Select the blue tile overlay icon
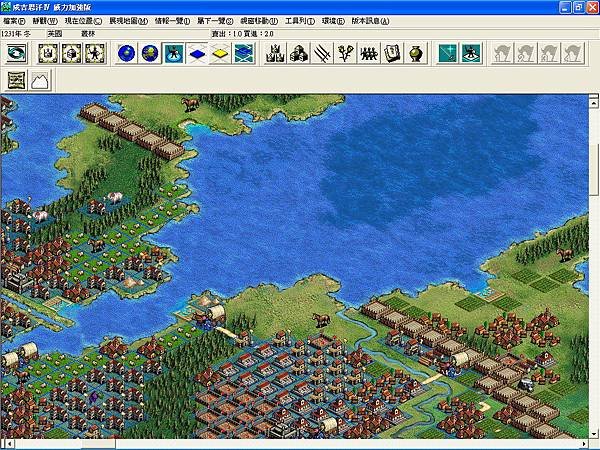 pos(197,53)
